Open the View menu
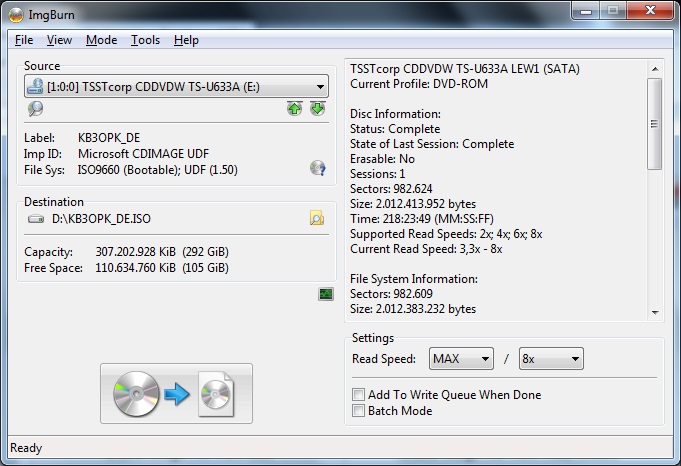This screenshot has height=466, width=681. pos(60,40)
